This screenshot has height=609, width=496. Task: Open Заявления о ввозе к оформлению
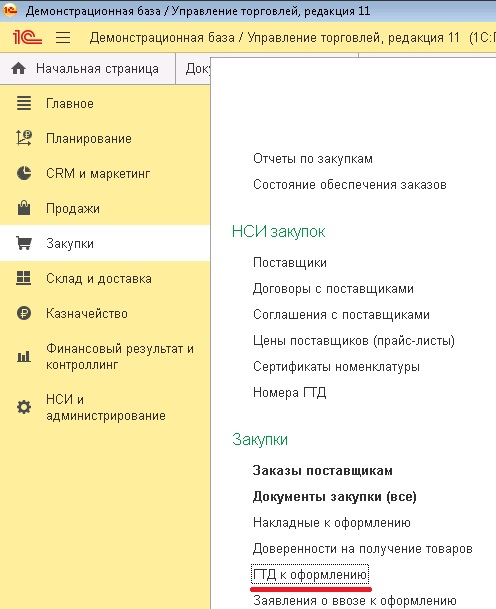tap(354, 600)
